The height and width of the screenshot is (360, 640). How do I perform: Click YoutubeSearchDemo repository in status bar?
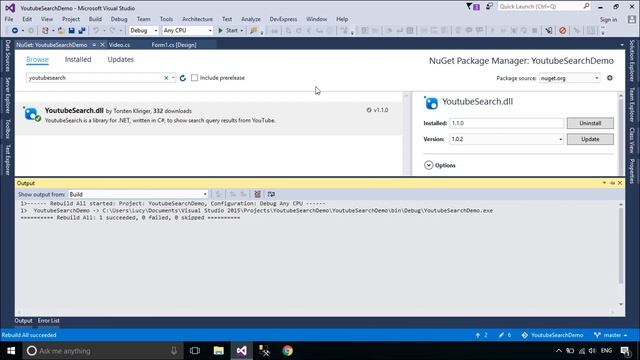pos(552,335)
